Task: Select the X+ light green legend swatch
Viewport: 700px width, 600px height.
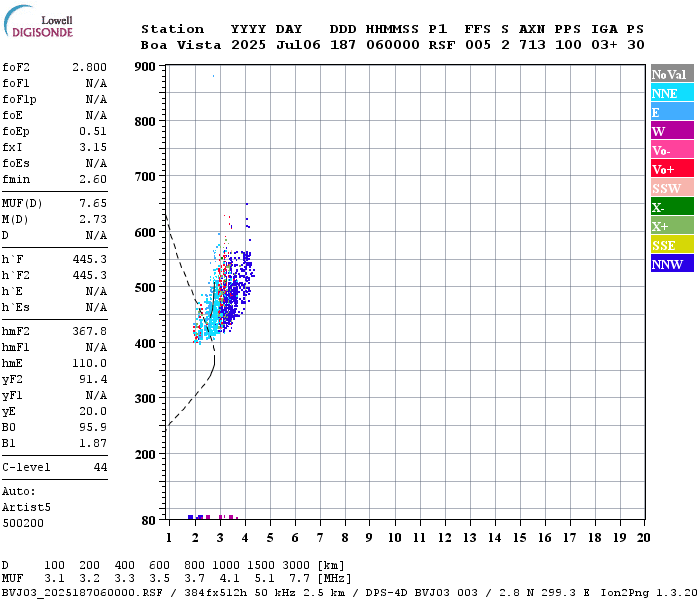Action: pyautogui.click(x=672, y=226)
